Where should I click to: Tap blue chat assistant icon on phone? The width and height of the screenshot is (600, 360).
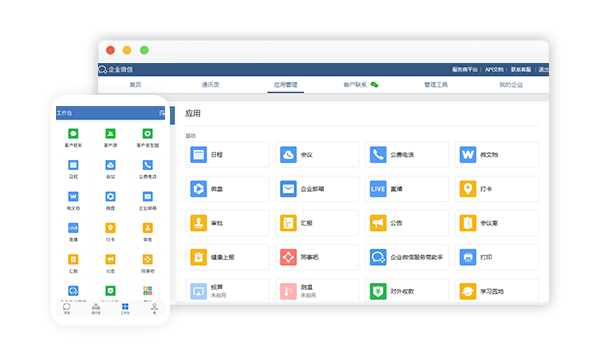pyautogui.click(x=73, y=291)
